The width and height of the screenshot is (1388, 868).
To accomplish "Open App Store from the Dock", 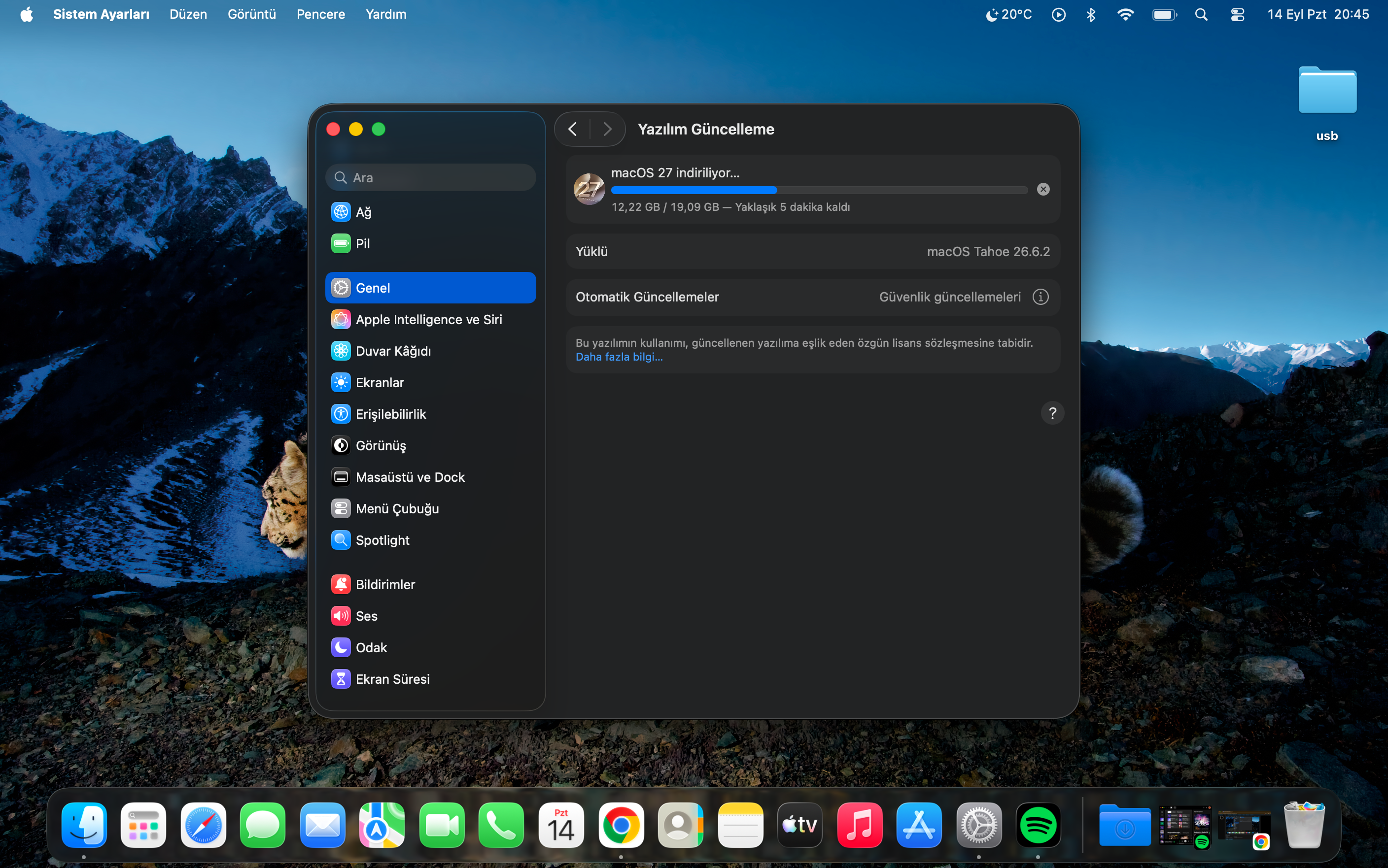I will click(x=919, y=825).
